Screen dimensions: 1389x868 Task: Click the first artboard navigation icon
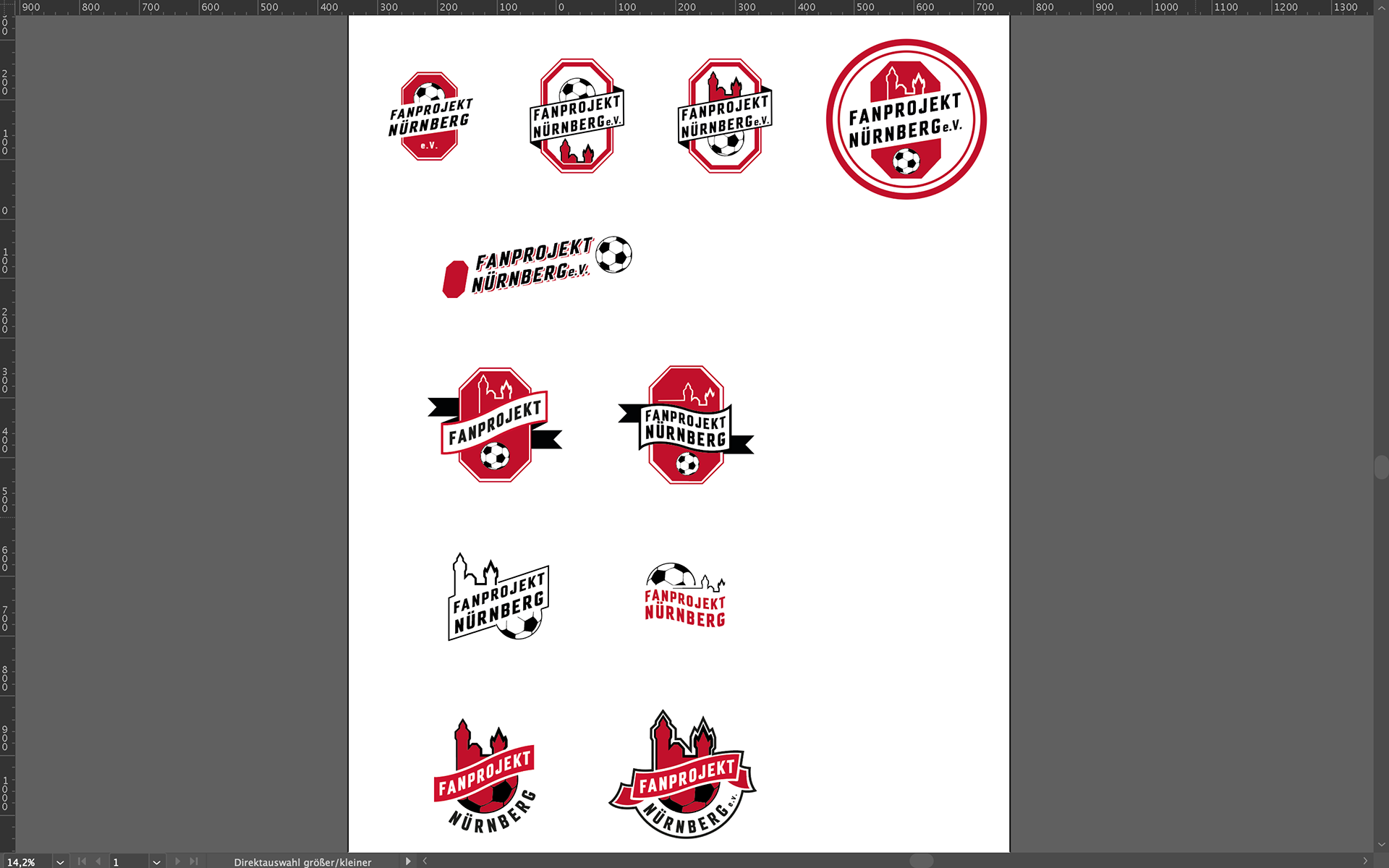[82, 861]
